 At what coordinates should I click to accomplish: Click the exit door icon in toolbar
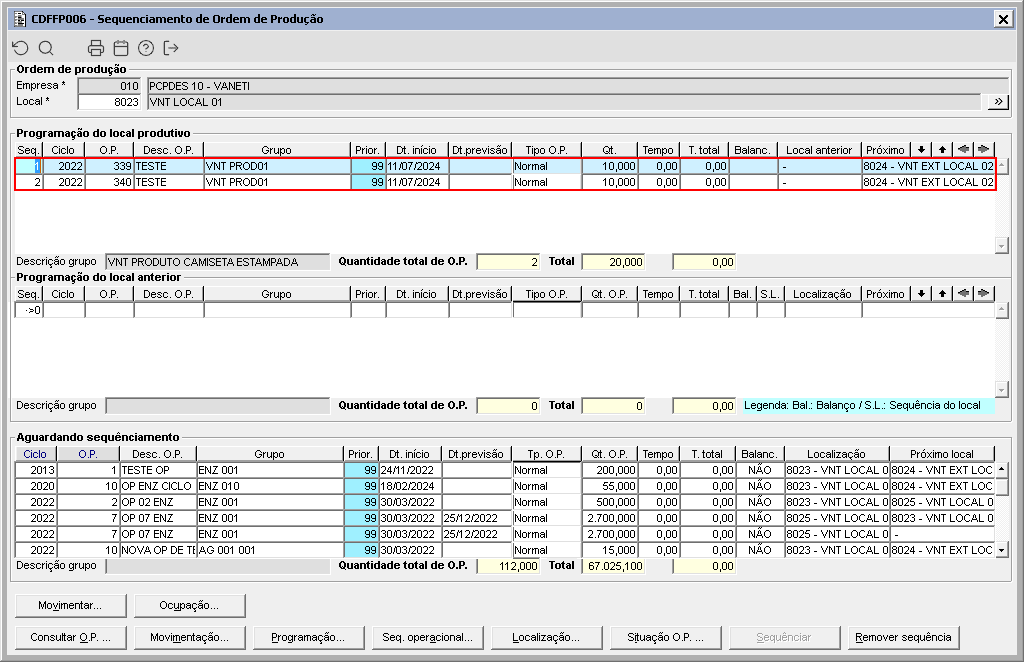[x=171, y=48]
